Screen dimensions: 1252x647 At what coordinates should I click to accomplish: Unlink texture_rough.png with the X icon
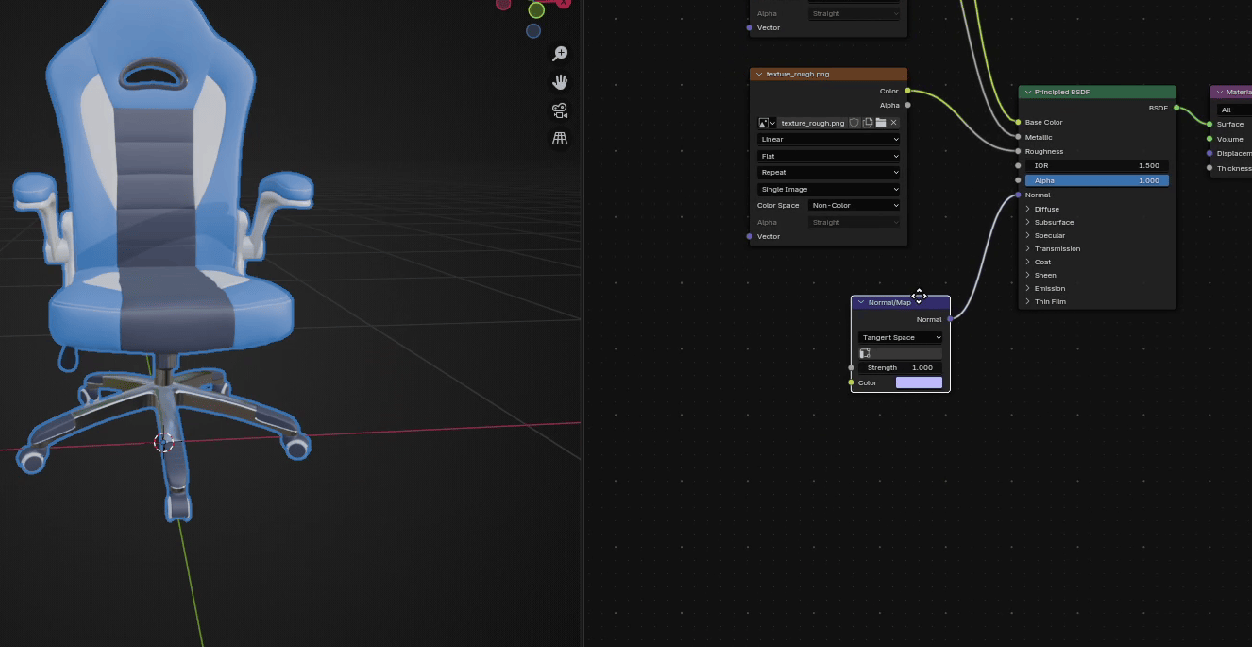894,123
